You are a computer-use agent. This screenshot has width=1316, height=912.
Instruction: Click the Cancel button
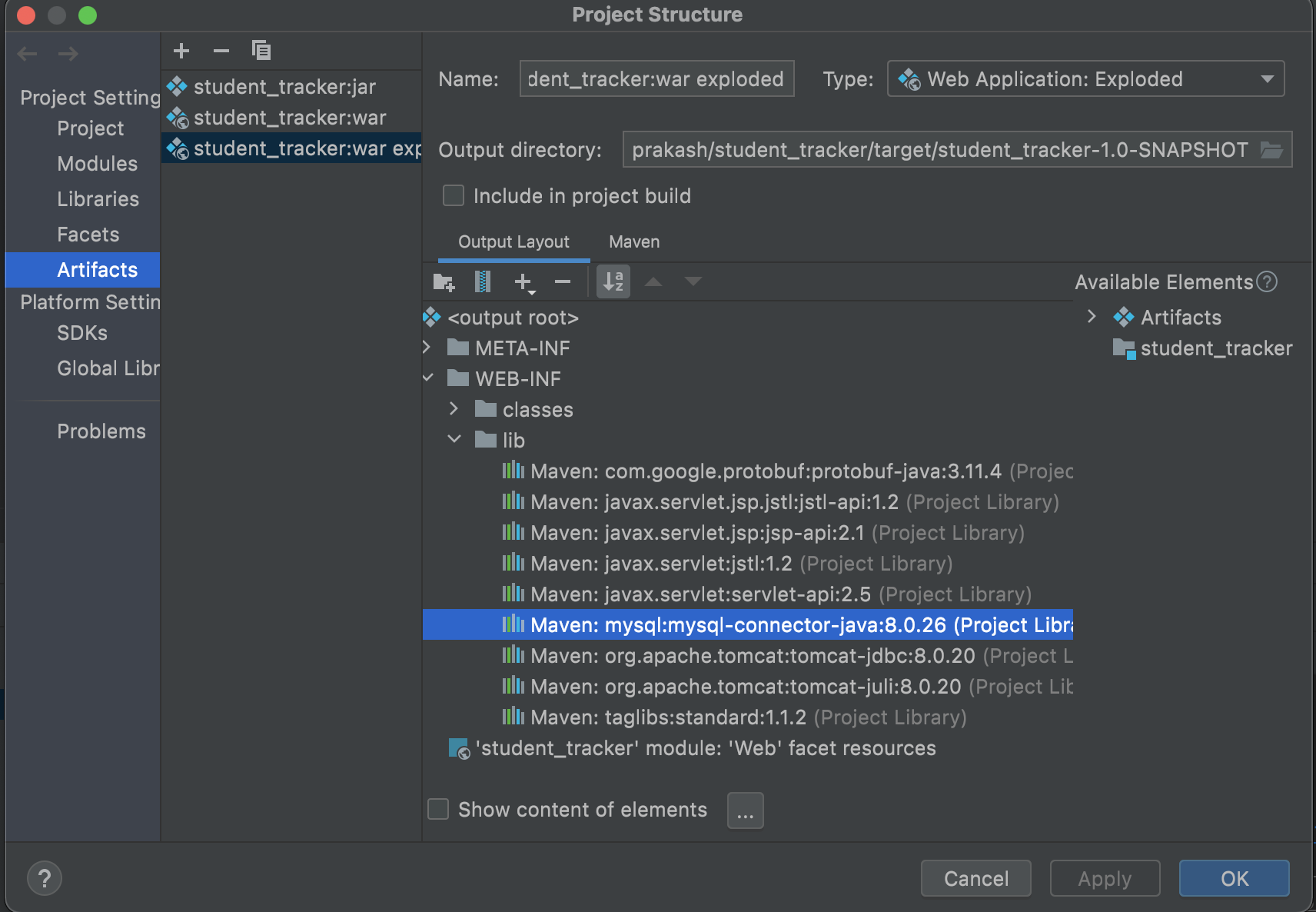975,878
